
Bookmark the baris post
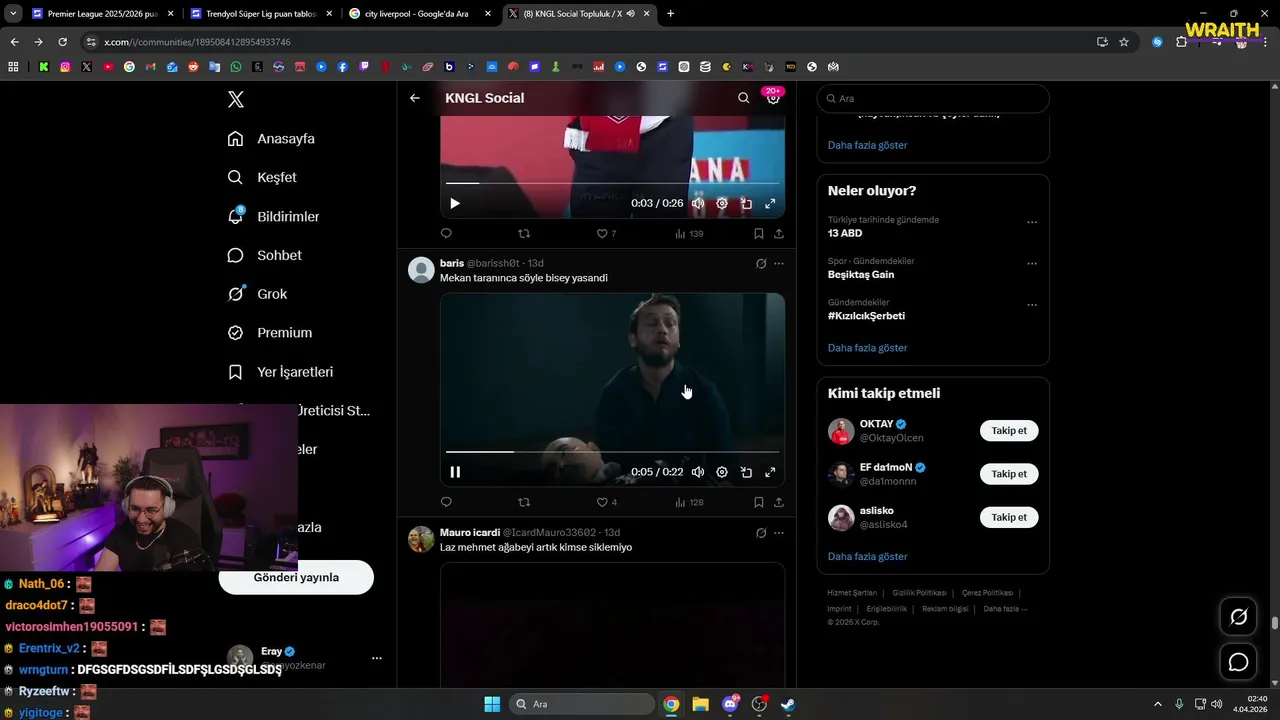(x=759, y=502)
